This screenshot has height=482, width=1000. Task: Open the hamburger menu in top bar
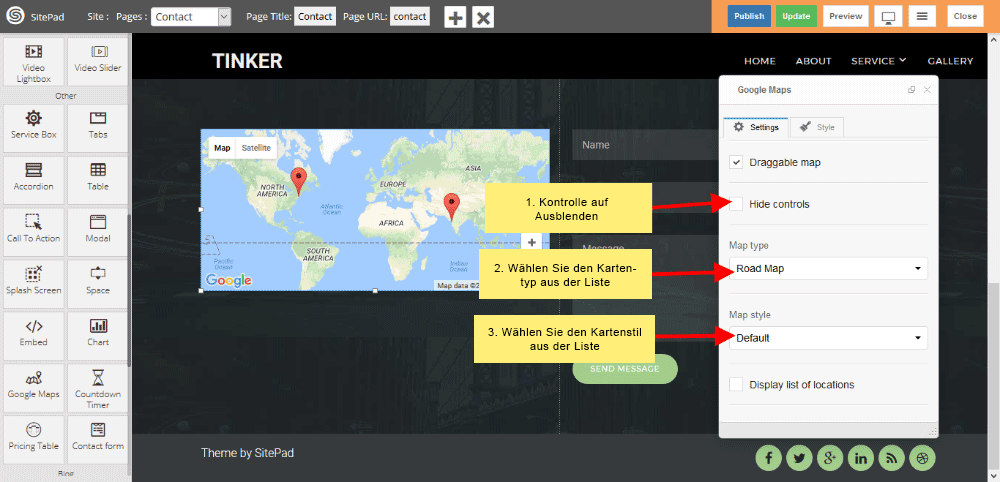click(x=922, y=17)
